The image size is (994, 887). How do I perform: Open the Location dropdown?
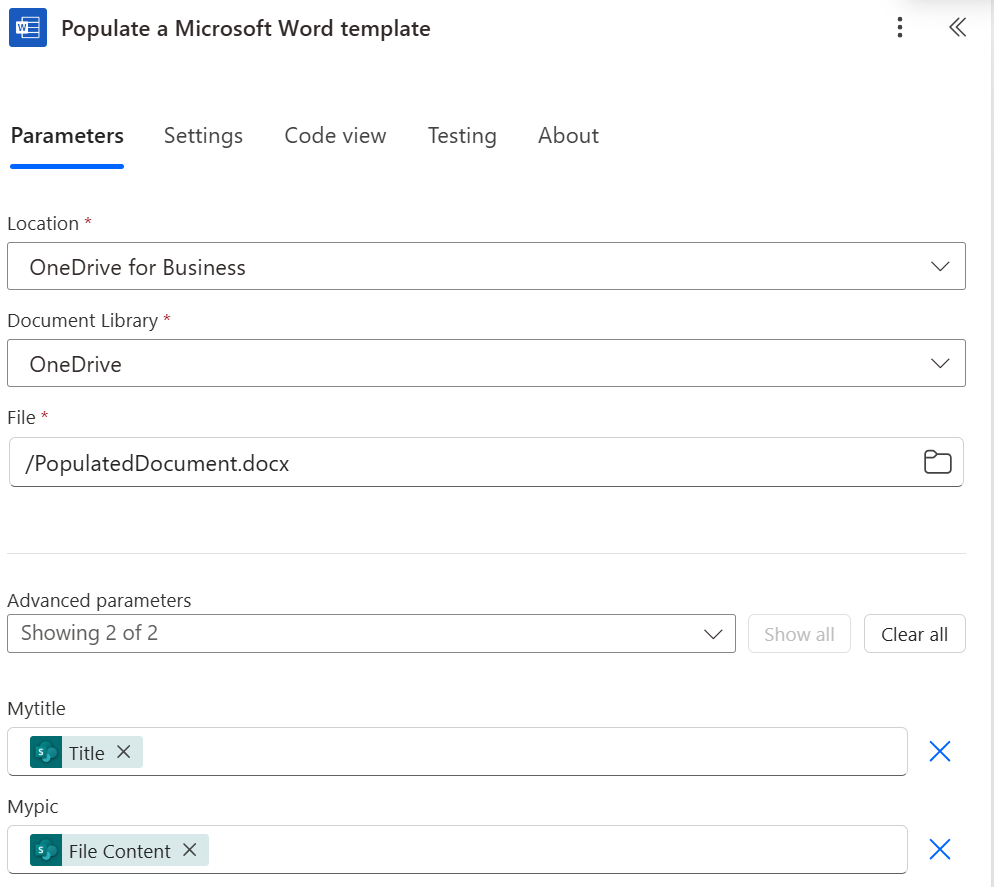938,266
